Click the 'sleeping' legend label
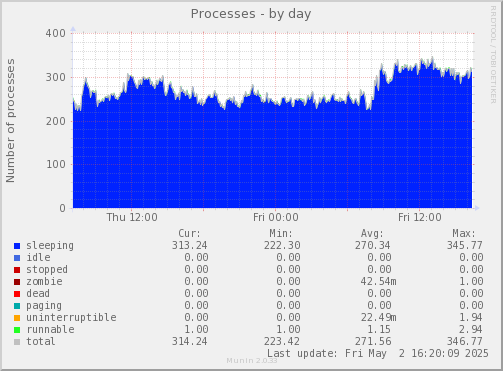 tap(50, 246)
